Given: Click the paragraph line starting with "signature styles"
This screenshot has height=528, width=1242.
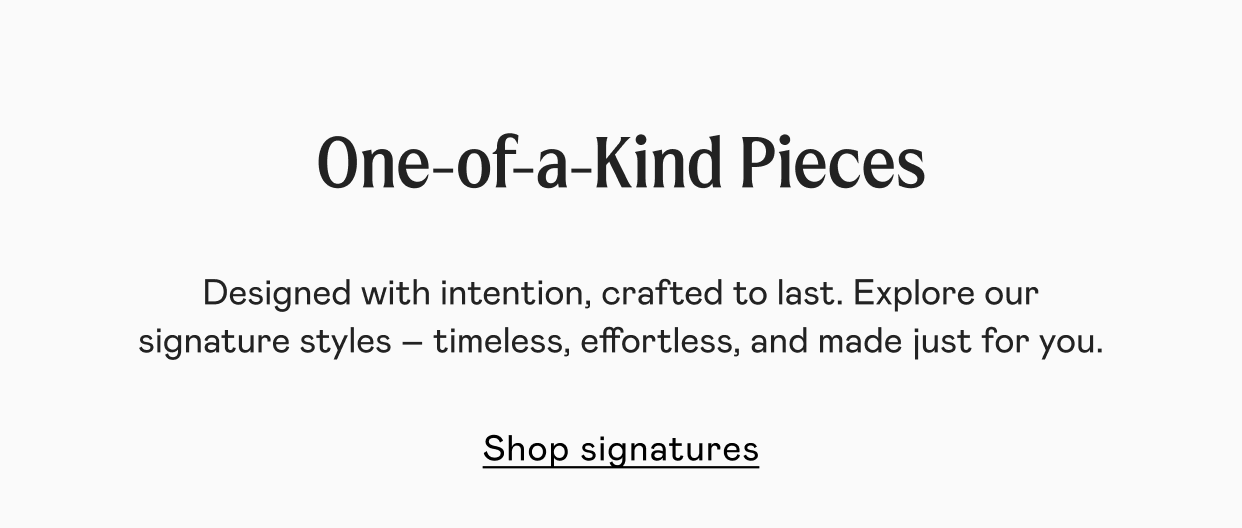Looking at the screenshot, I should (x=620, y=342).
